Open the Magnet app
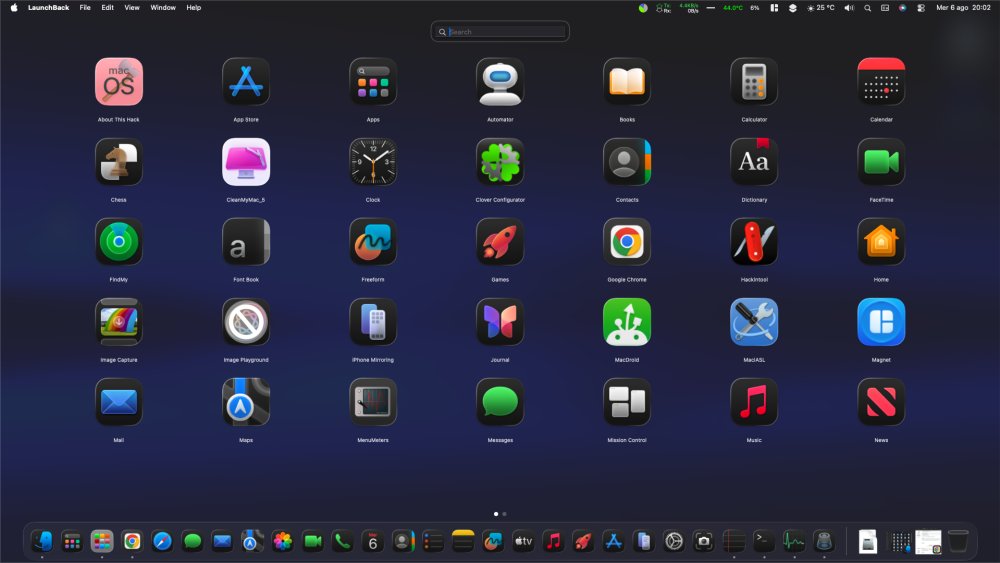Screen dimensions: 1000x563 [881, 322]
